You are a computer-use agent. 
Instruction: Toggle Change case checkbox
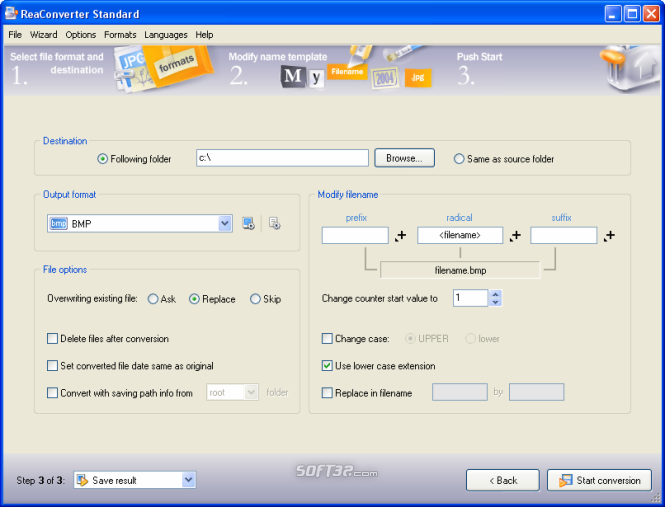[x=327, y=339]
